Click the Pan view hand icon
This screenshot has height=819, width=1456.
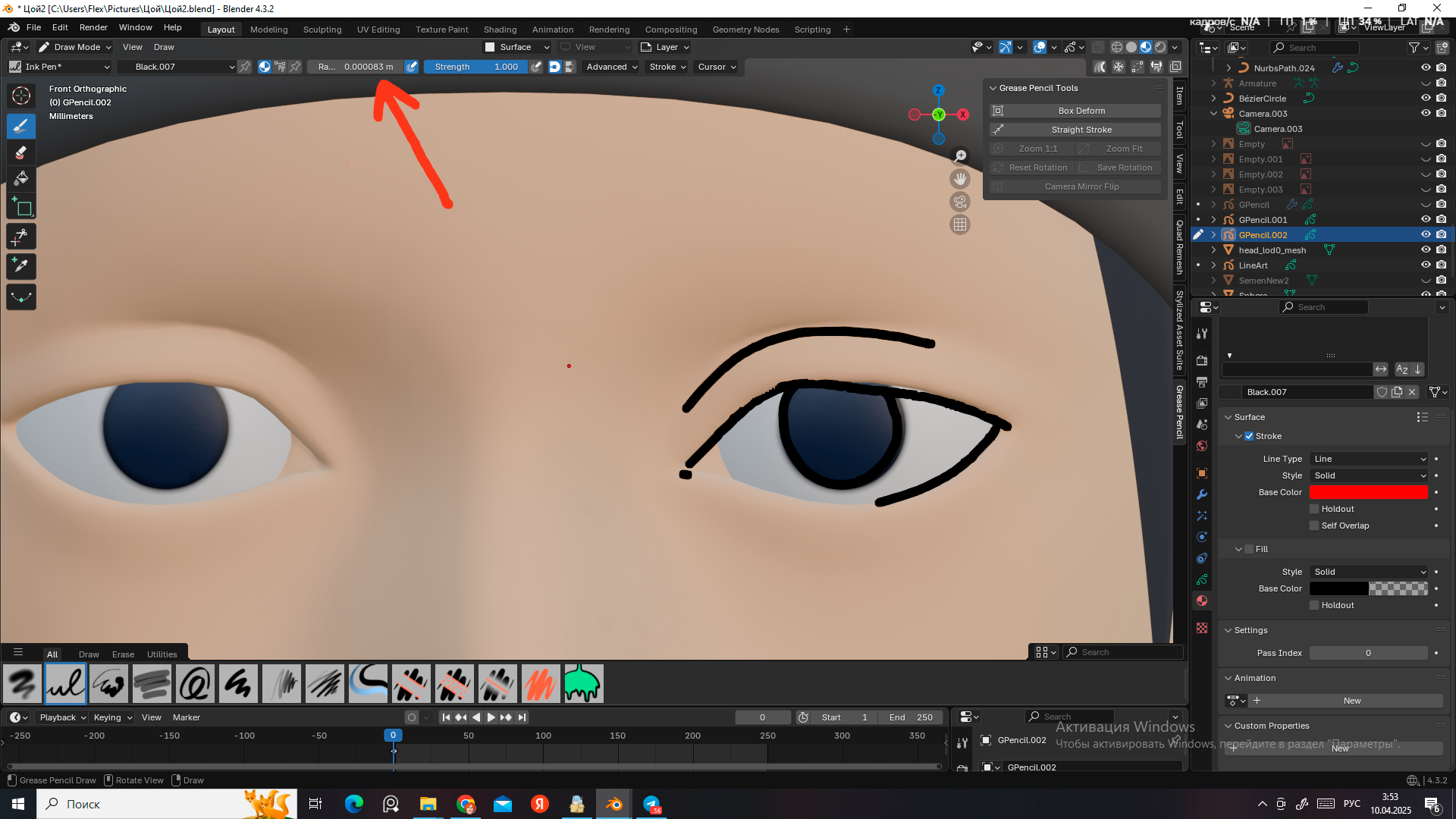coord(960,179)
